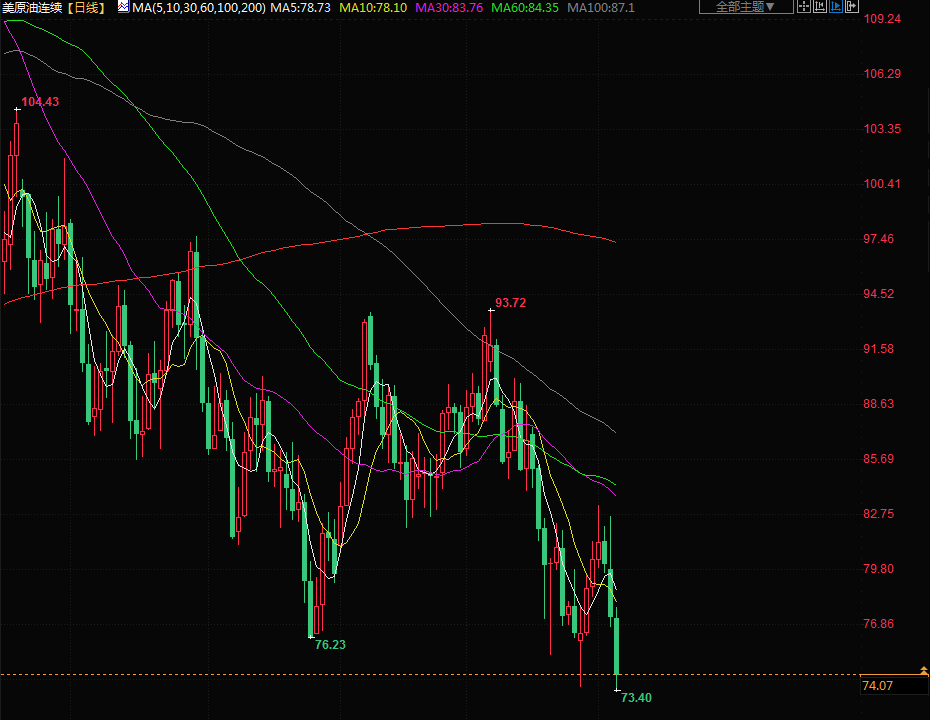Click the rightmost exit-arrow toolbar icon

(853, 7)
